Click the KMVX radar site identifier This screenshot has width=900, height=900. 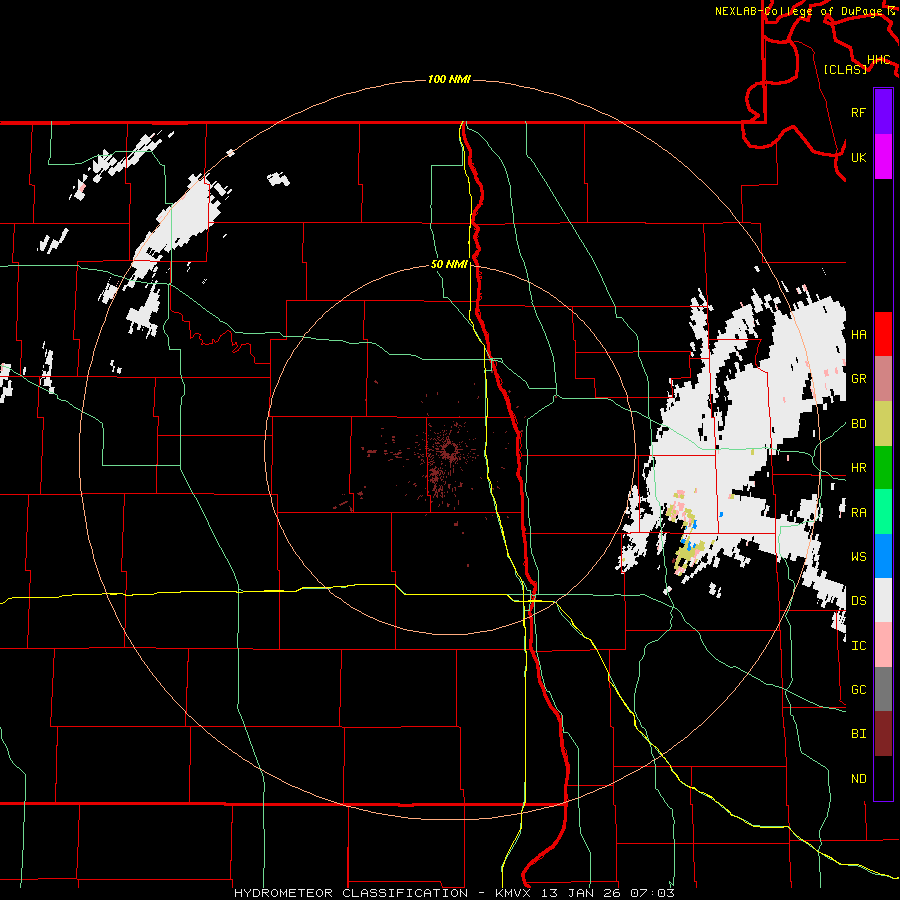pos(514,893)
